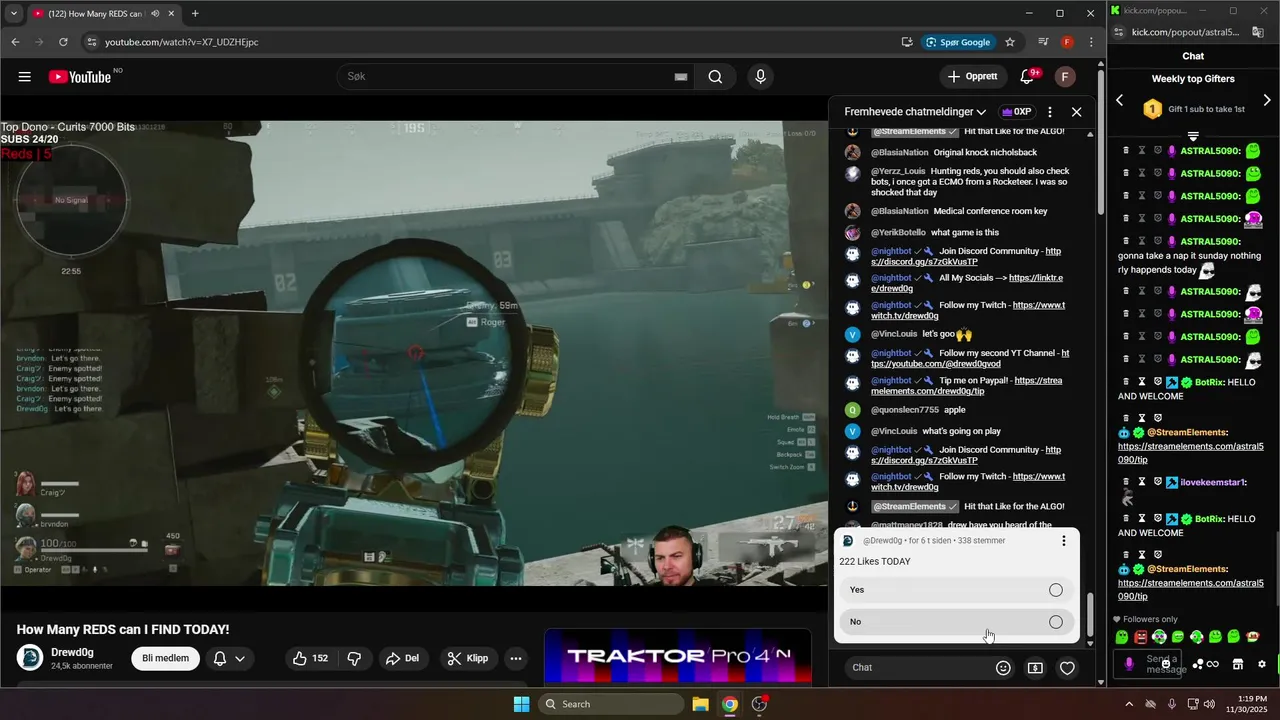Vote No in the 222 Likes poll
Screen dimensions: 1280x720
click(956, 622)
